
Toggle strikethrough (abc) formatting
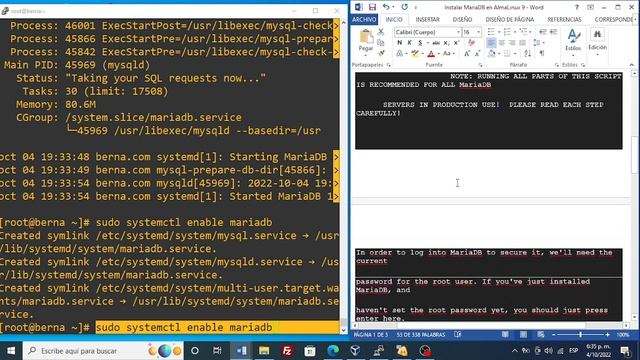[436, 42]
